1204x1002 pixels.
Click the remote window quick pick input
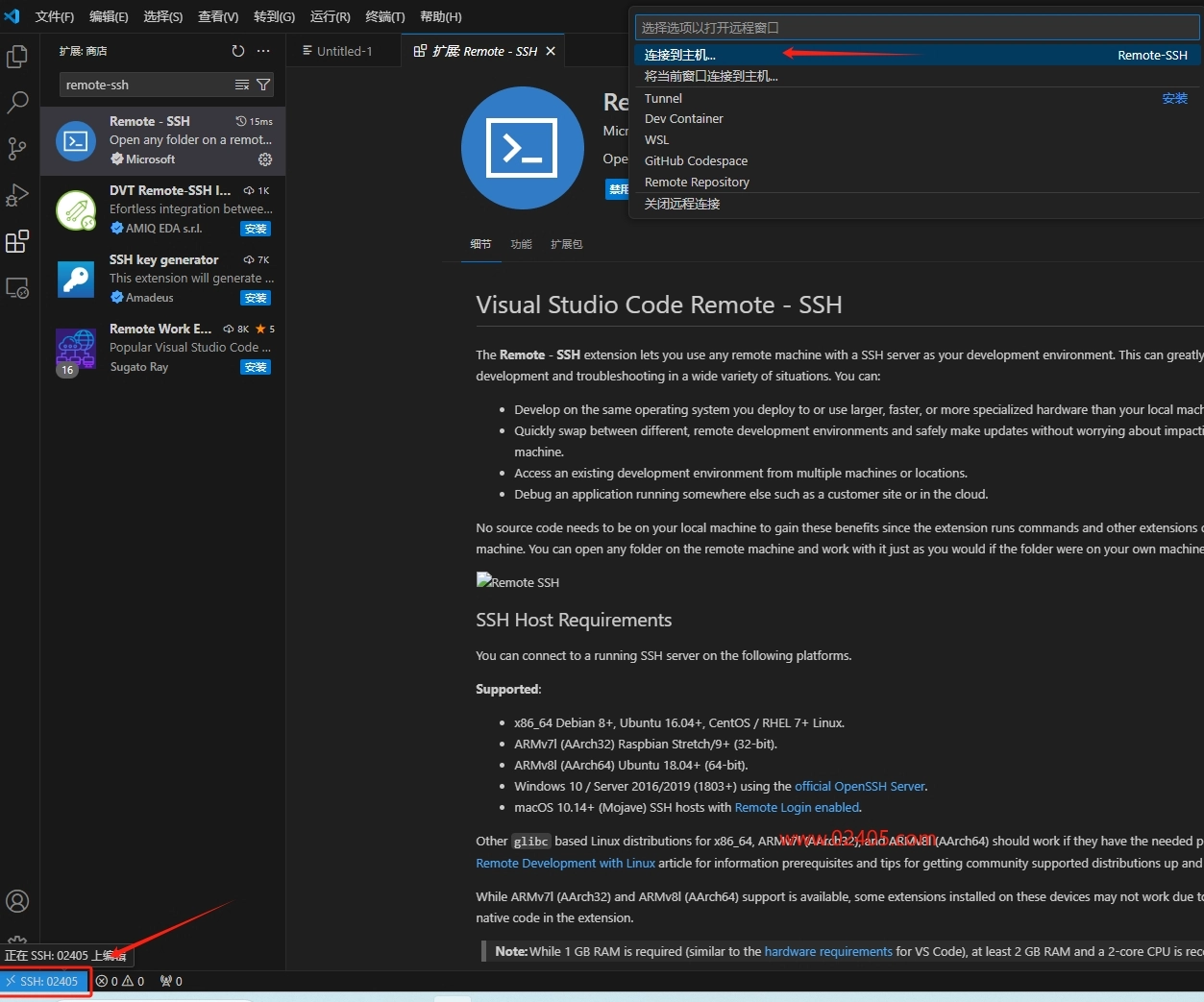918,28
